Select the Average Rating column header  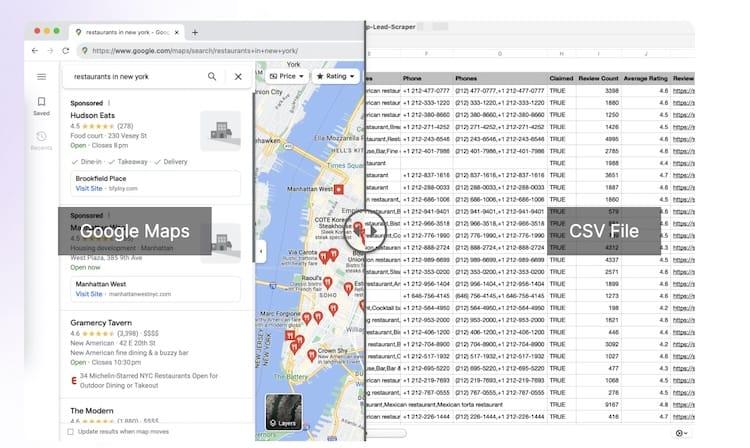(646, 78)
